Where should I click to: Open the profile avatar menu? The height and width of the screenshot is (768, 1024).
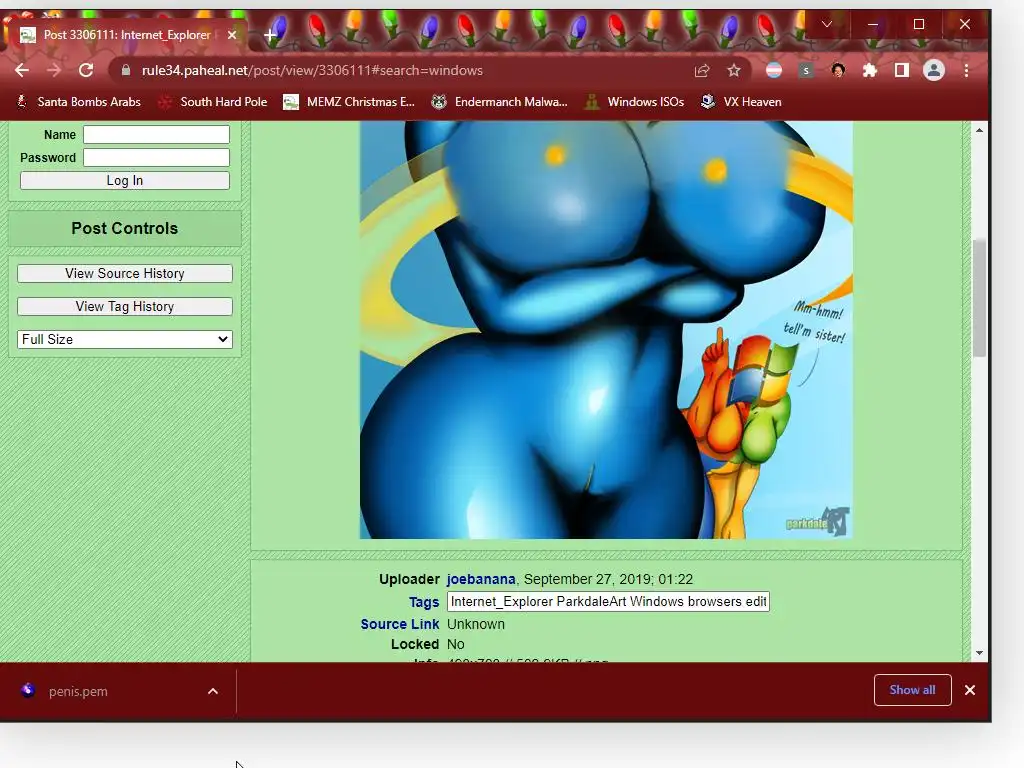pyautogui.click(x=934, y=71)
